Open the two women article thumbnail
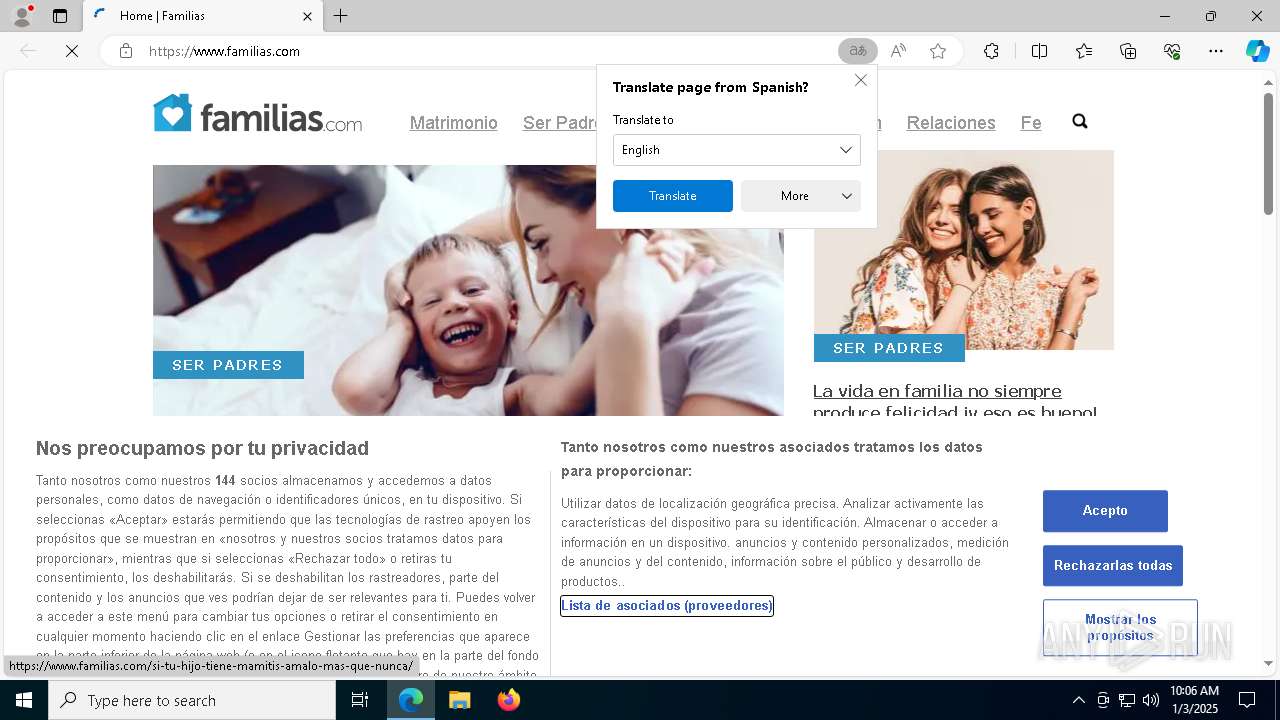Viewport: 1280px width, 720px height. click(x=964, y=250)
